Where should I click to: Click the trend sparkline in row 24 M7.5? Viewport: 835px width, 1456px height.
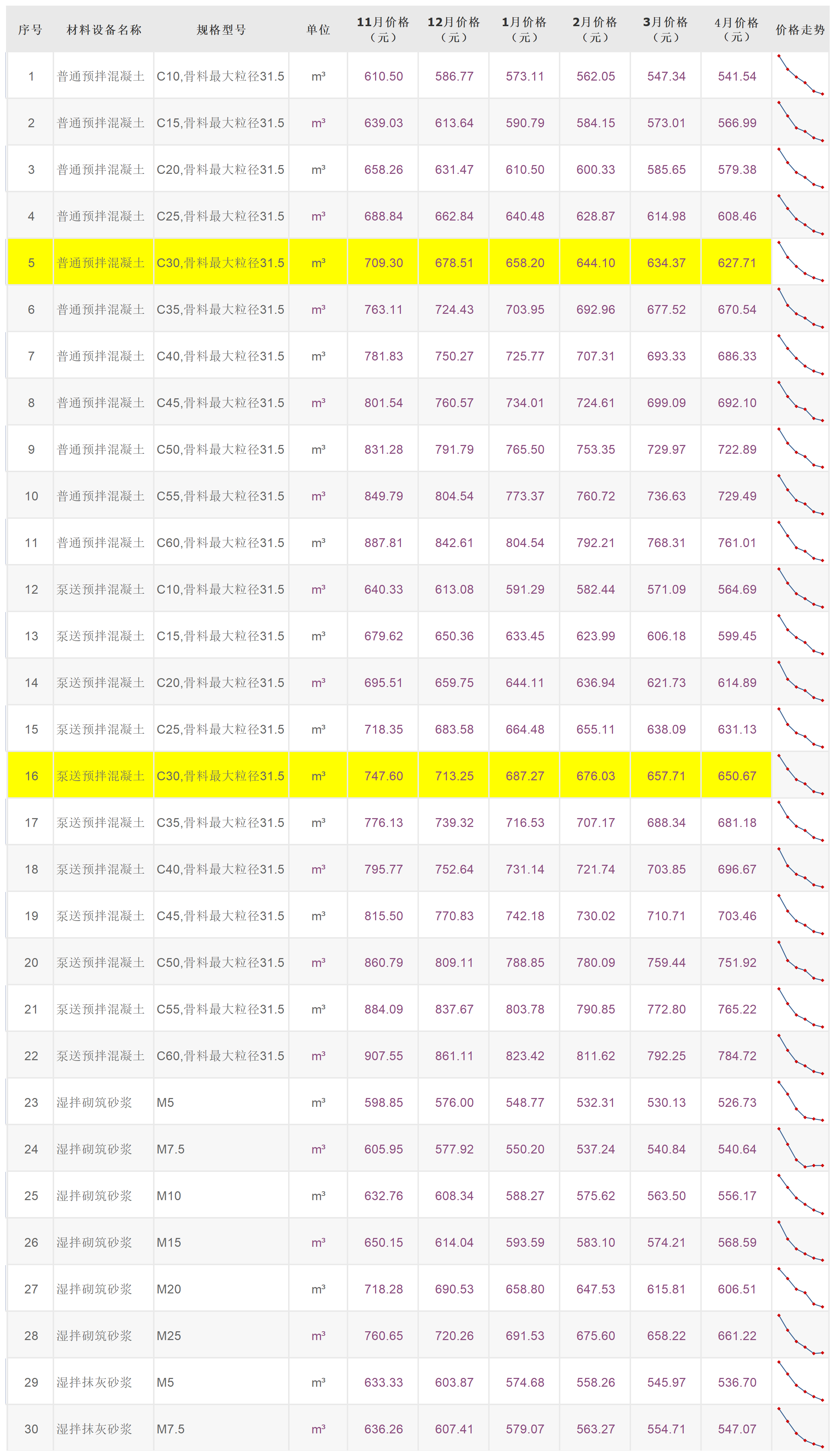[x=800, y=1148]
